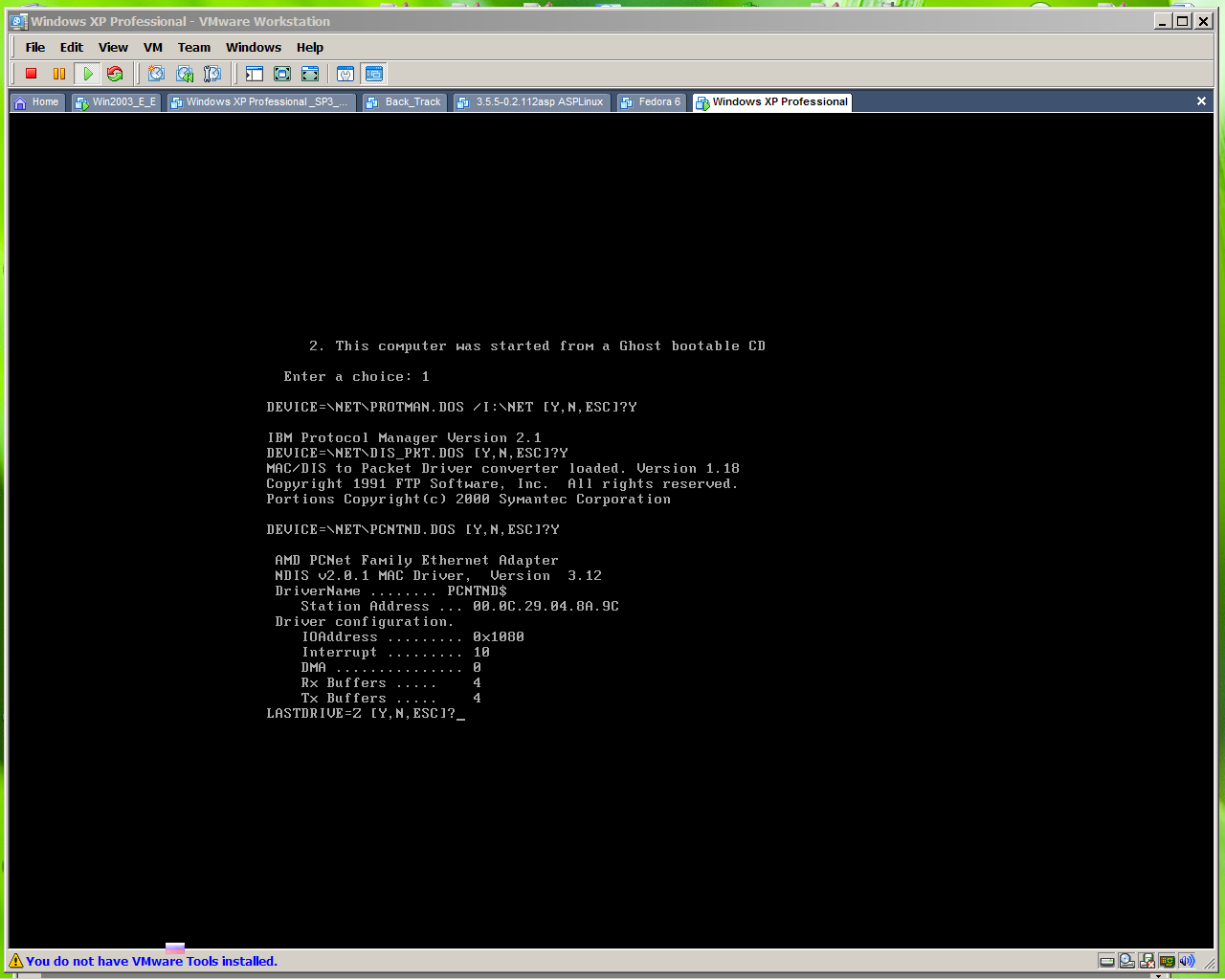Image resolution: width=1225 pixels, height=980 pixels.
Task: Click the Suspend (pause) toolbar icon
Action: (x=59, y=74)
